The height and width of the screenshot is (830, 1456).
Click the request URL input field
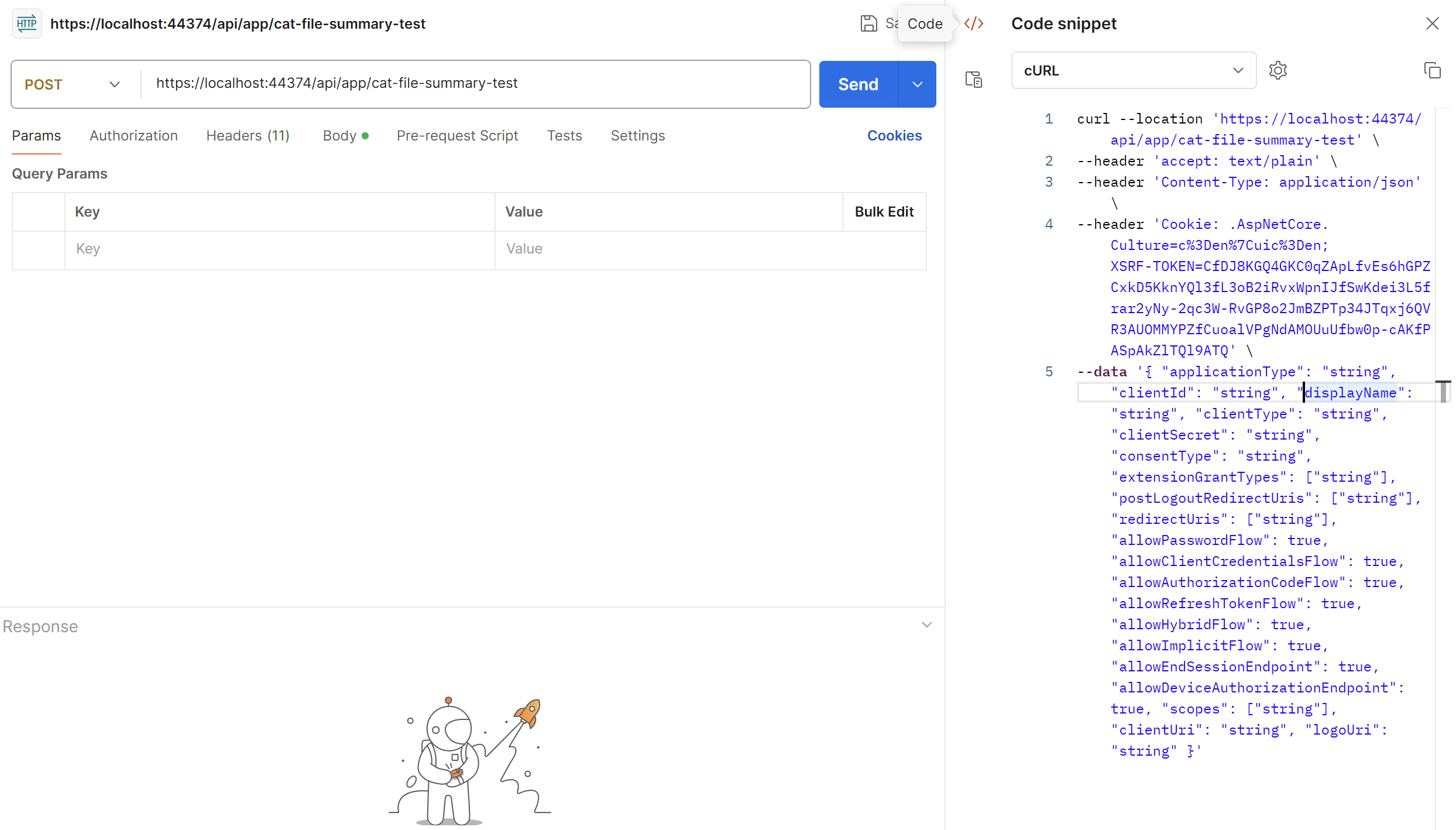pos(474,83)
